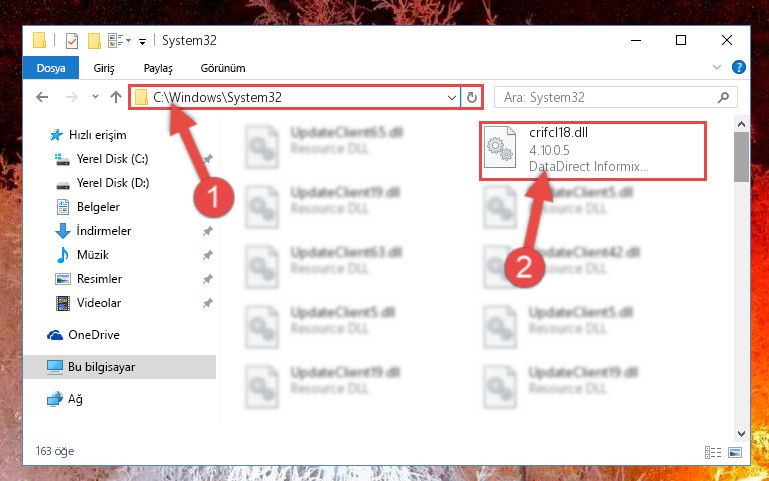This screenshot has width=769, height=481.
Task: Go back with the left arrow button
Action: 43,97
